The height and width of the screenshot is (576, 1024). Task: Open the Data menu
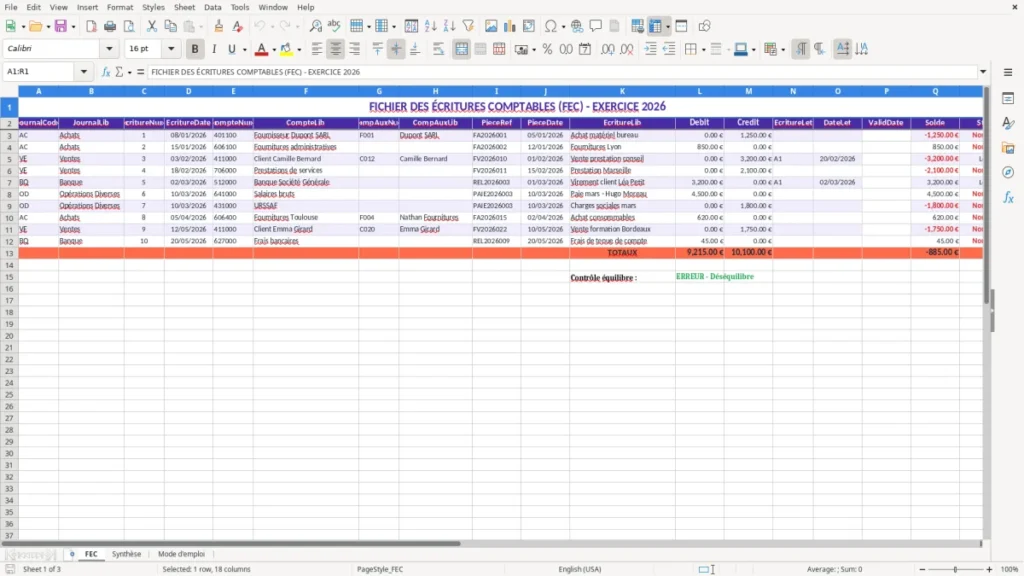[213, 7]
